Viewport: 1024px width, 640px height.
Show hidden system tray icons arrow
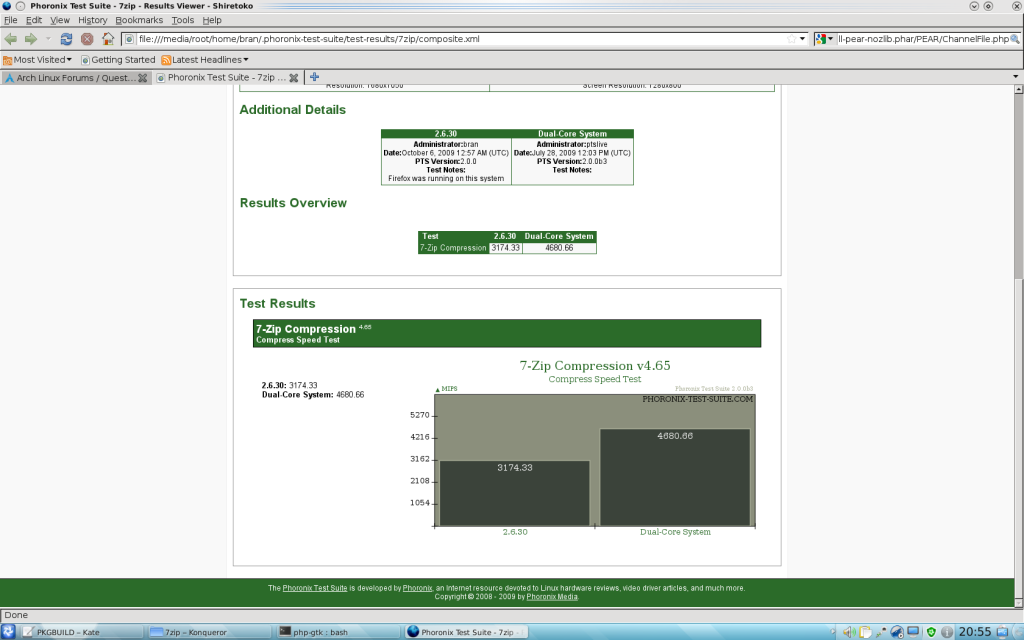pyautogui.click(x=833, y=632)
